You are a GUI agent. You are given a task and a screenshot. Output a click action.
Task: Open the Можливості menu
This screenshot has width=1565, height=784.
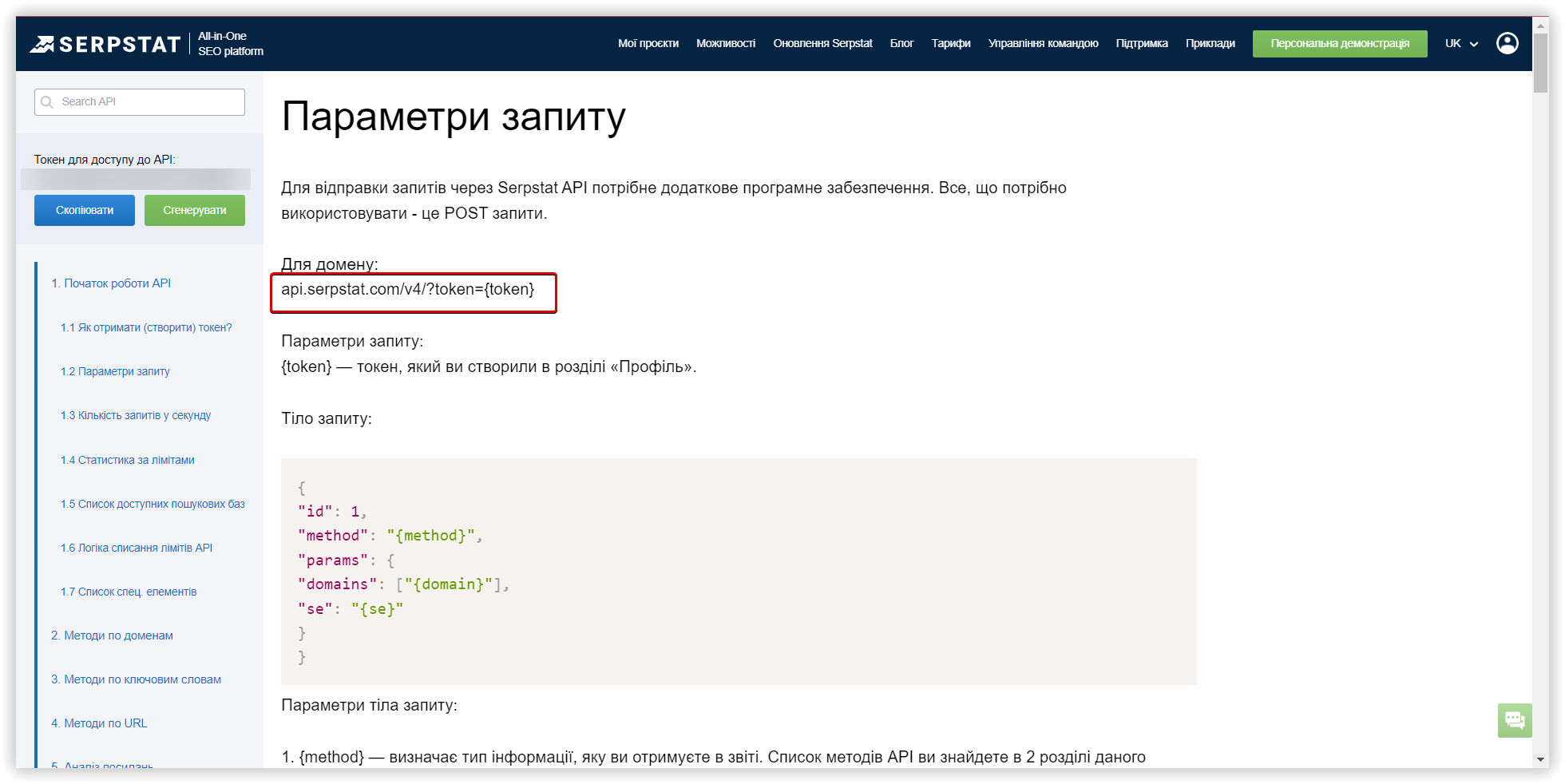[x=725, y=44]
